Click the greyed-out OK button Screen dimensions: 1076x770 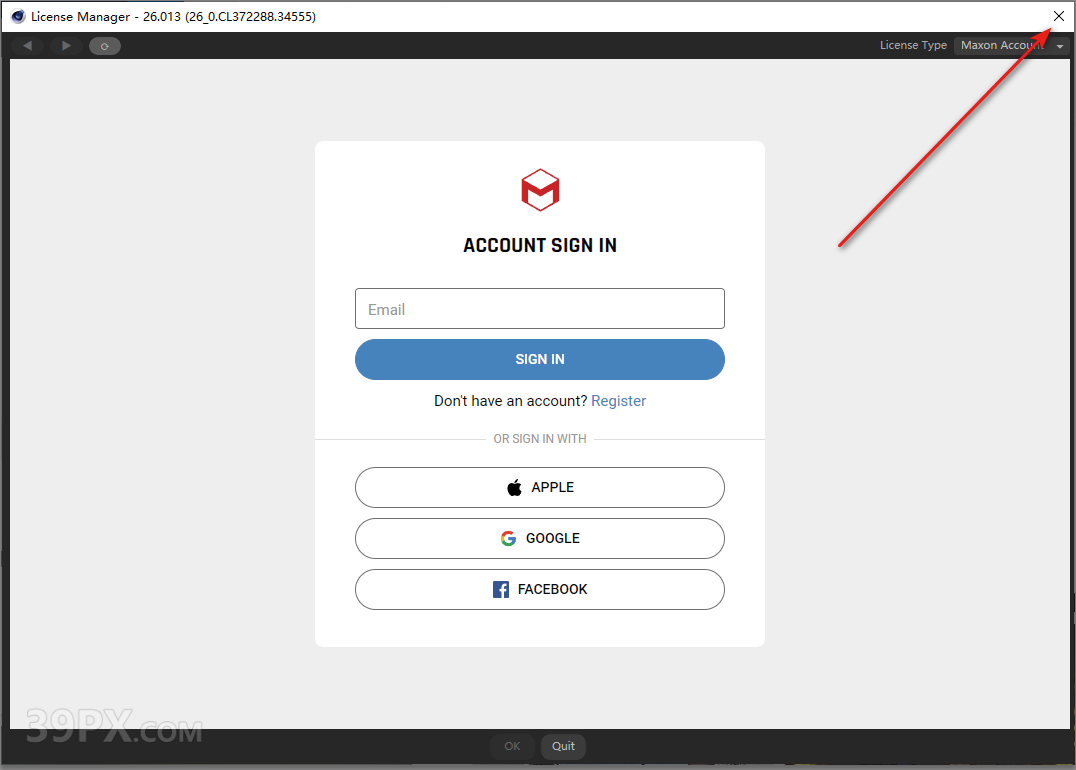click(512, 746)
